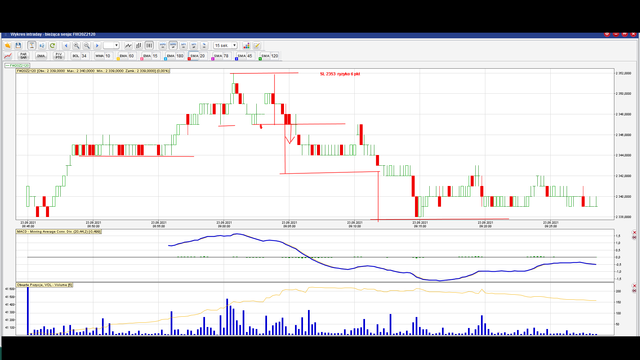This screenshot has height=360, width=640.
Task: Click the FW2022120 price info label above chart
Action: coord(93,71)
